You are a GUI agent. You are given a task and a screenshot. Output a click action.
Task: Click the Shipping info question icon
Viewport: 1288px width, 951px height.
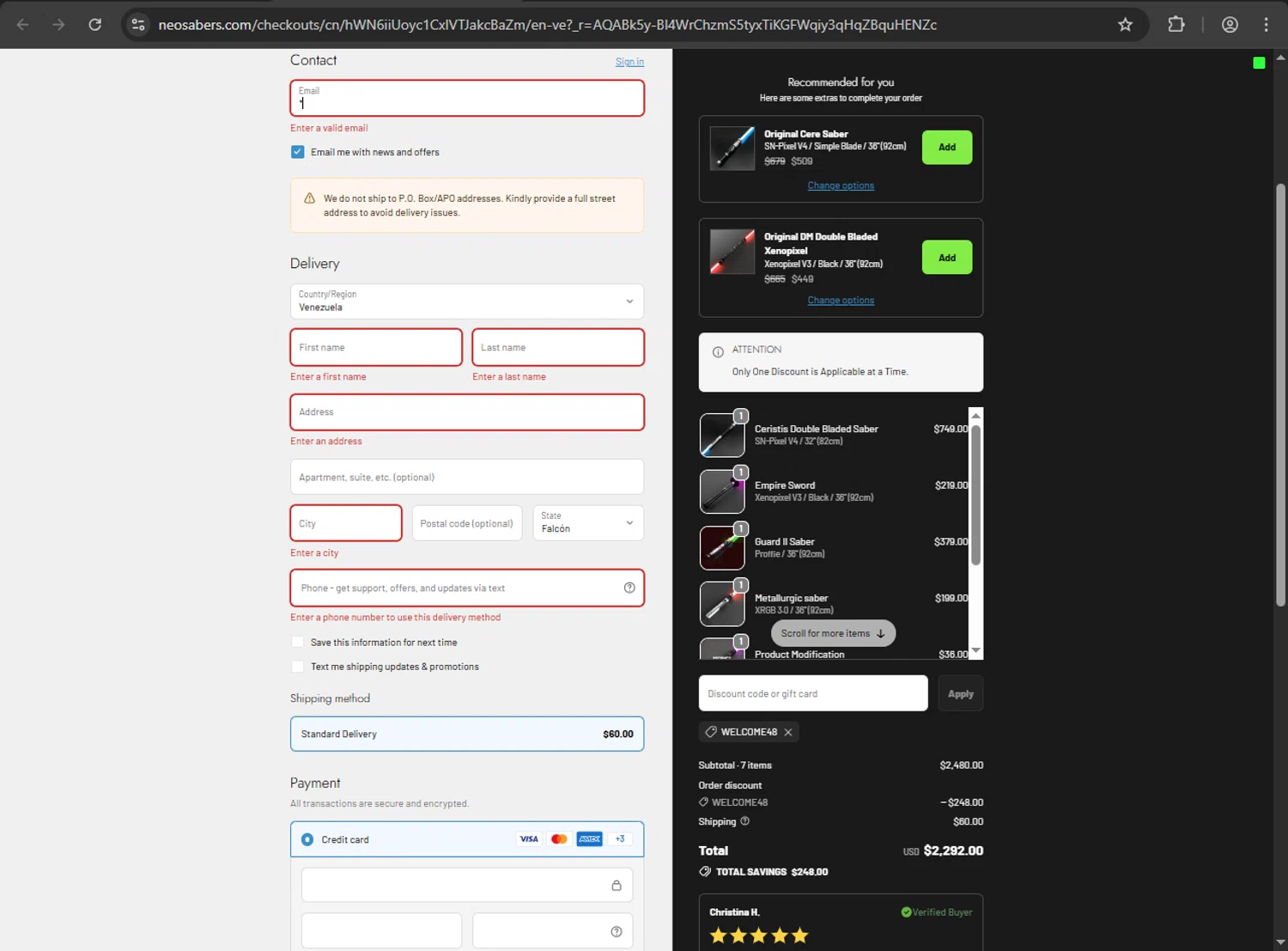[x=744, y=821]
